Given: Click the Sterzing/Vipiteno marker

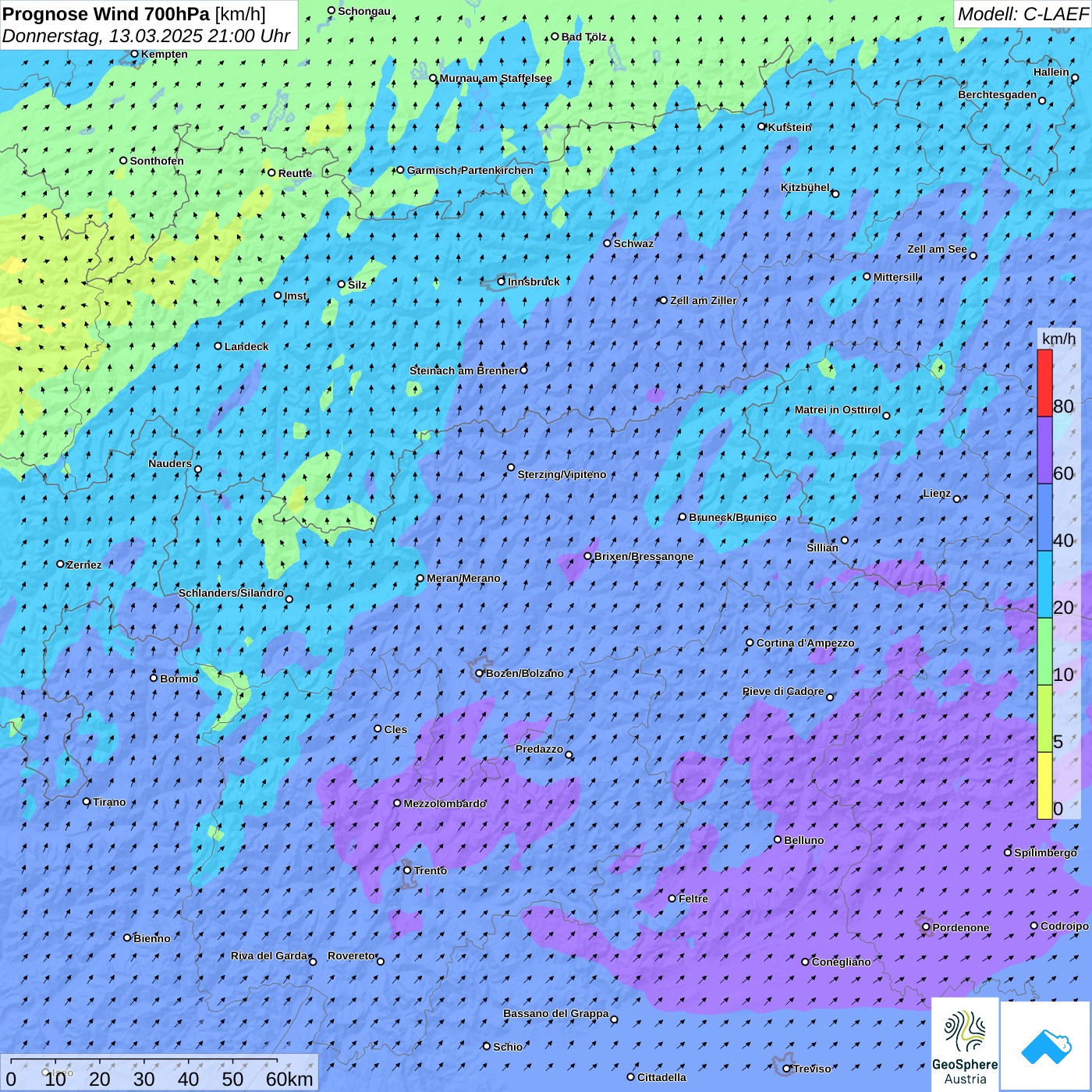Looking at the screenshot, I should tap(511, 468).
